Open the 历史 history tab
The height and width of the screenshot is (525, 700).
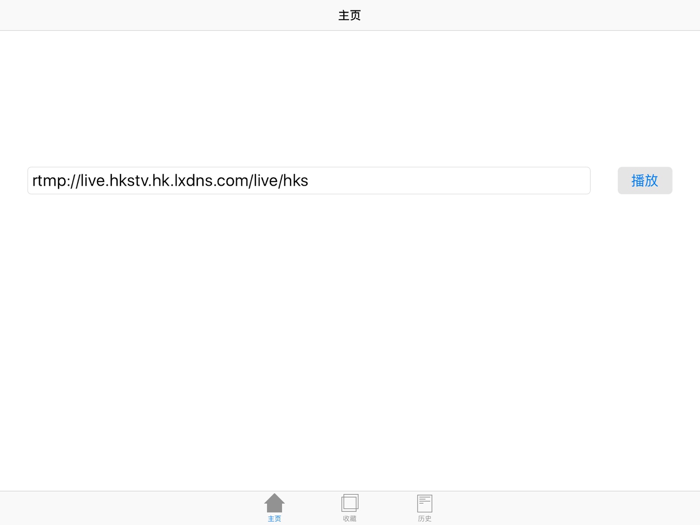click(425, 508)
